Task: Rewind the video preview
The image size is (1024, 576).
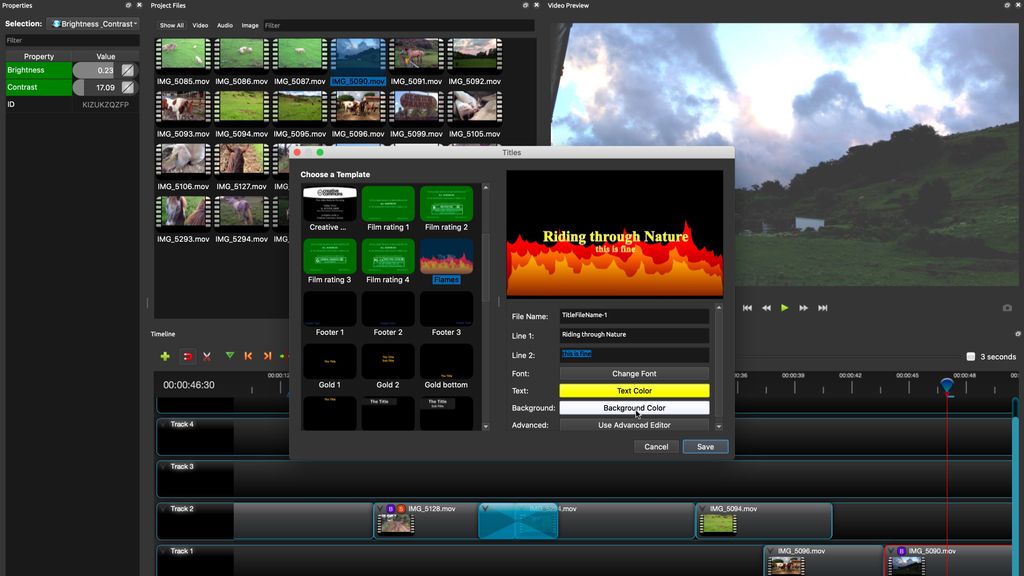Action: [766, 308]
